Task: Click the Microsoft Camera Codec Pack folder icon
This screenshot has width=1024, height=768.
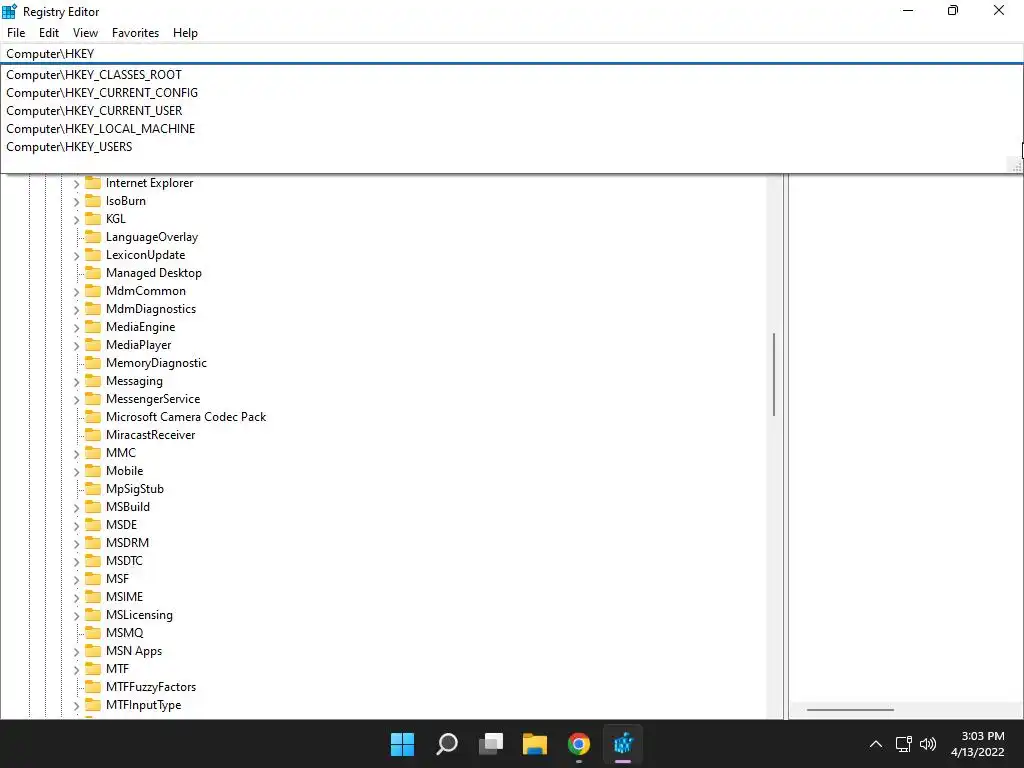Action: [93, 417]
